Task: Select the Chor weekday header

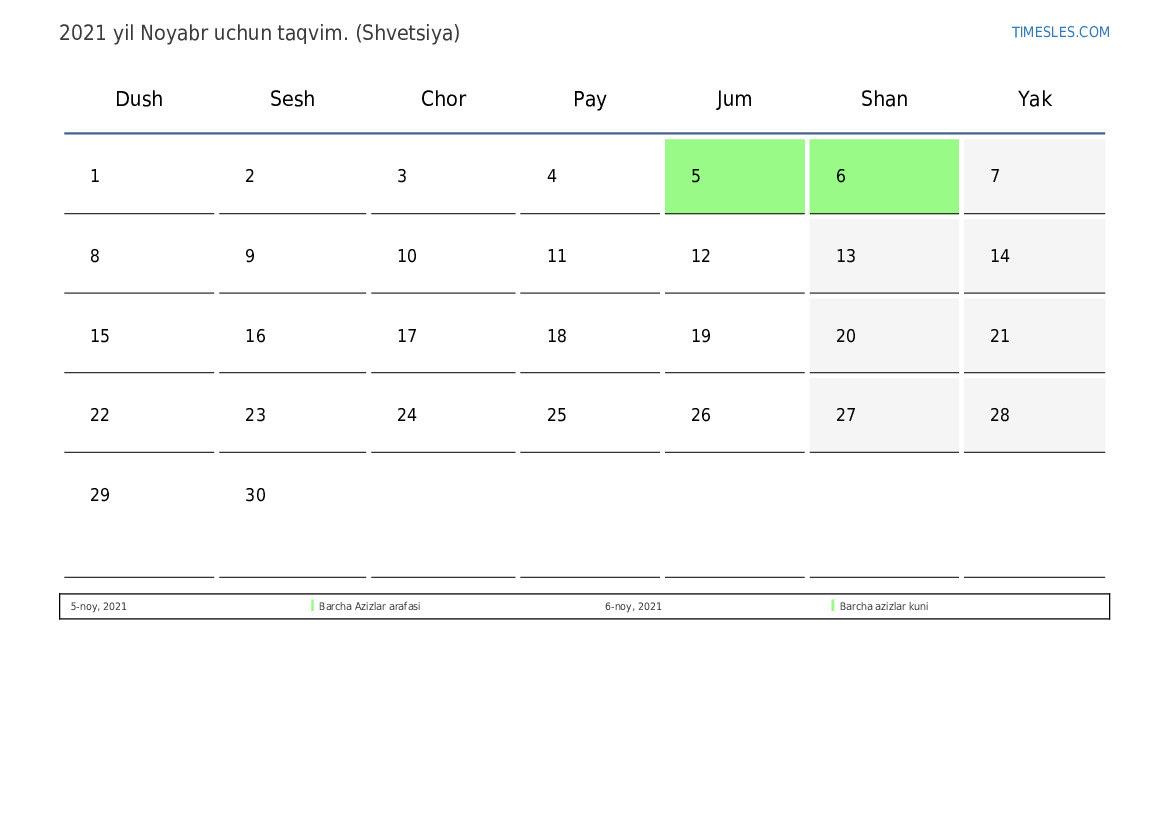Action: pyautogui.click(x=443, y=98)
